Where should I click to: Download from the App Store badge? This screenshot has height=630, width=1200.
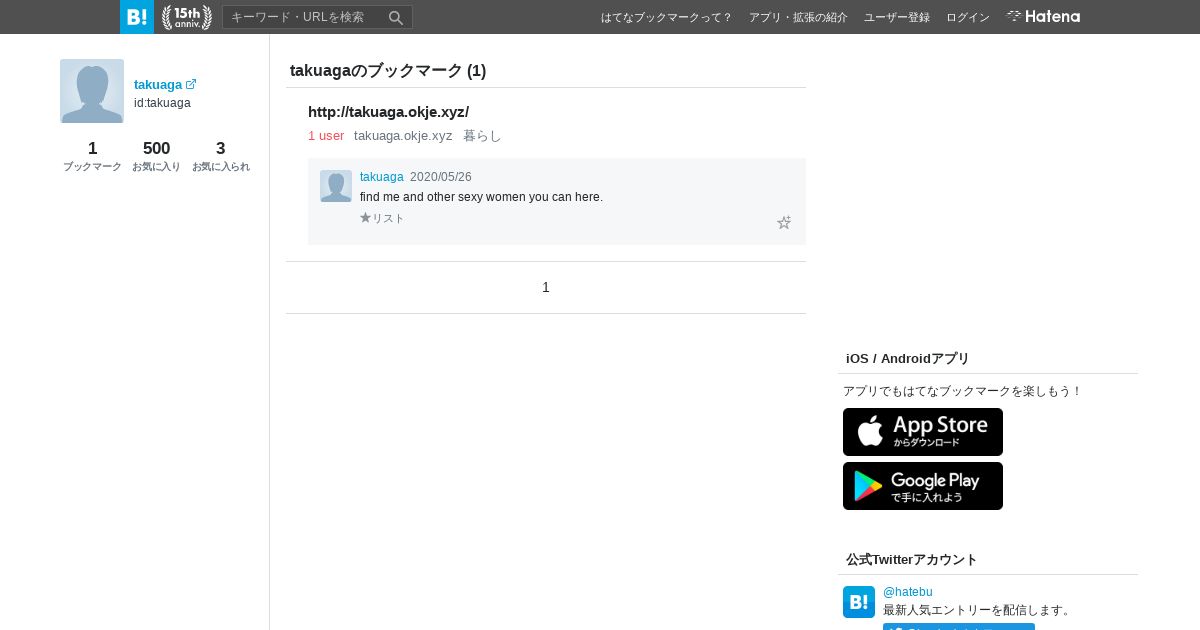pos(923,432)
